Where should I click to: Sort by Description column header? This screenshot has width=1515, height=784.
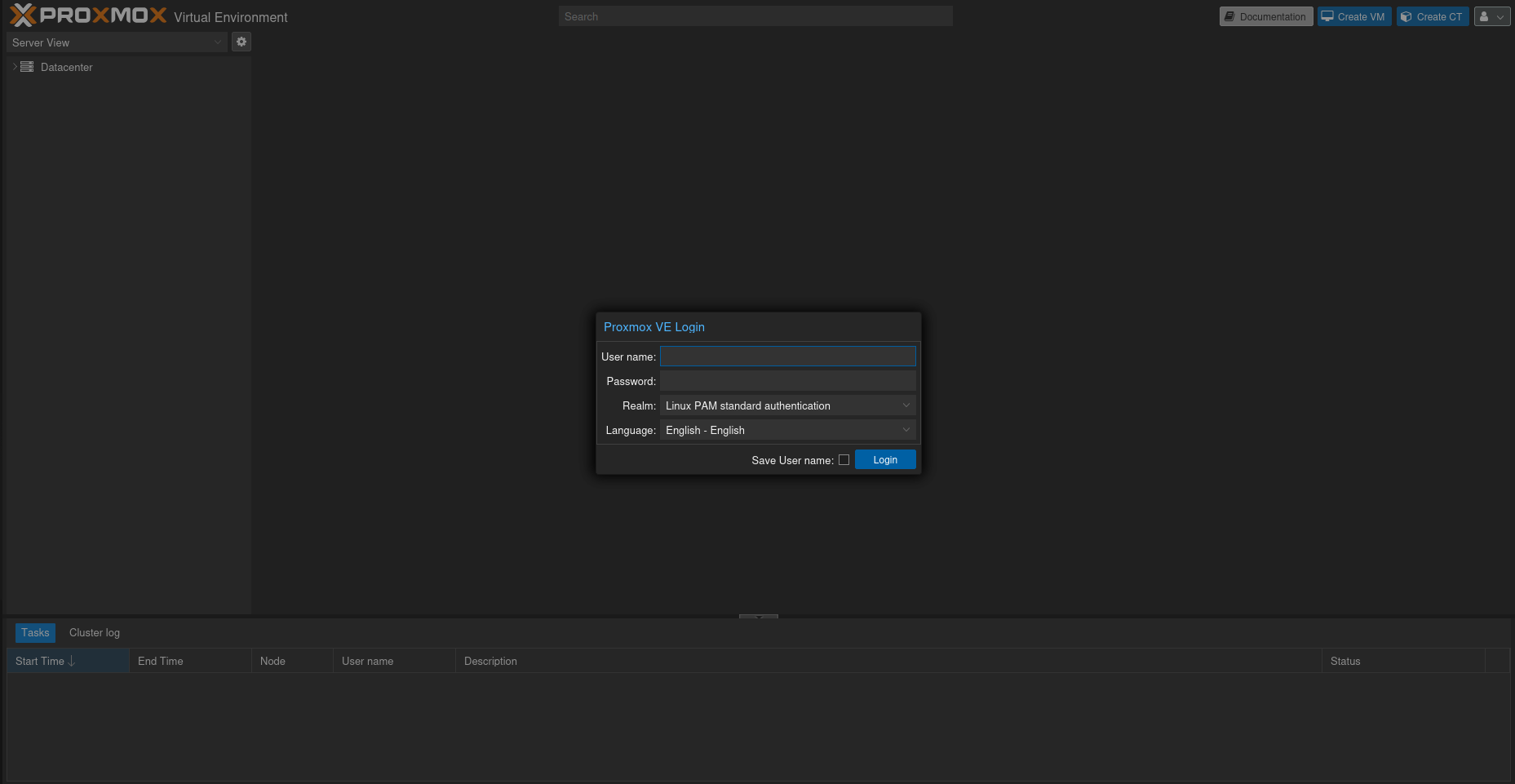coord(889,661)
